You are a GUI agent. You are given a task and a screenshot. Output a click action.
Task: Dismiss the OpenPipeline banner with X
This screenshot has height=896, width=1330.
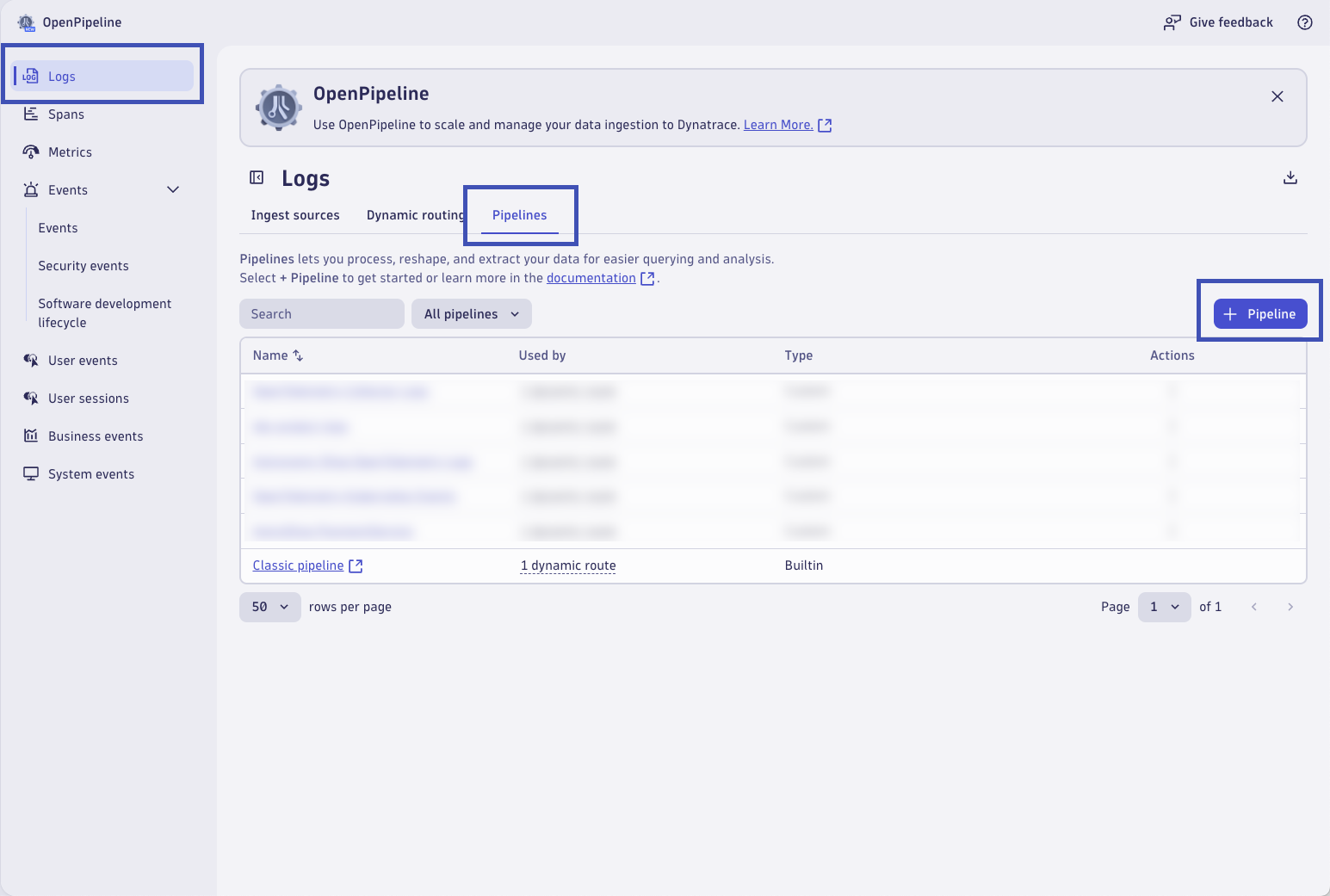pyautogui.click(x=1277, y=96)
